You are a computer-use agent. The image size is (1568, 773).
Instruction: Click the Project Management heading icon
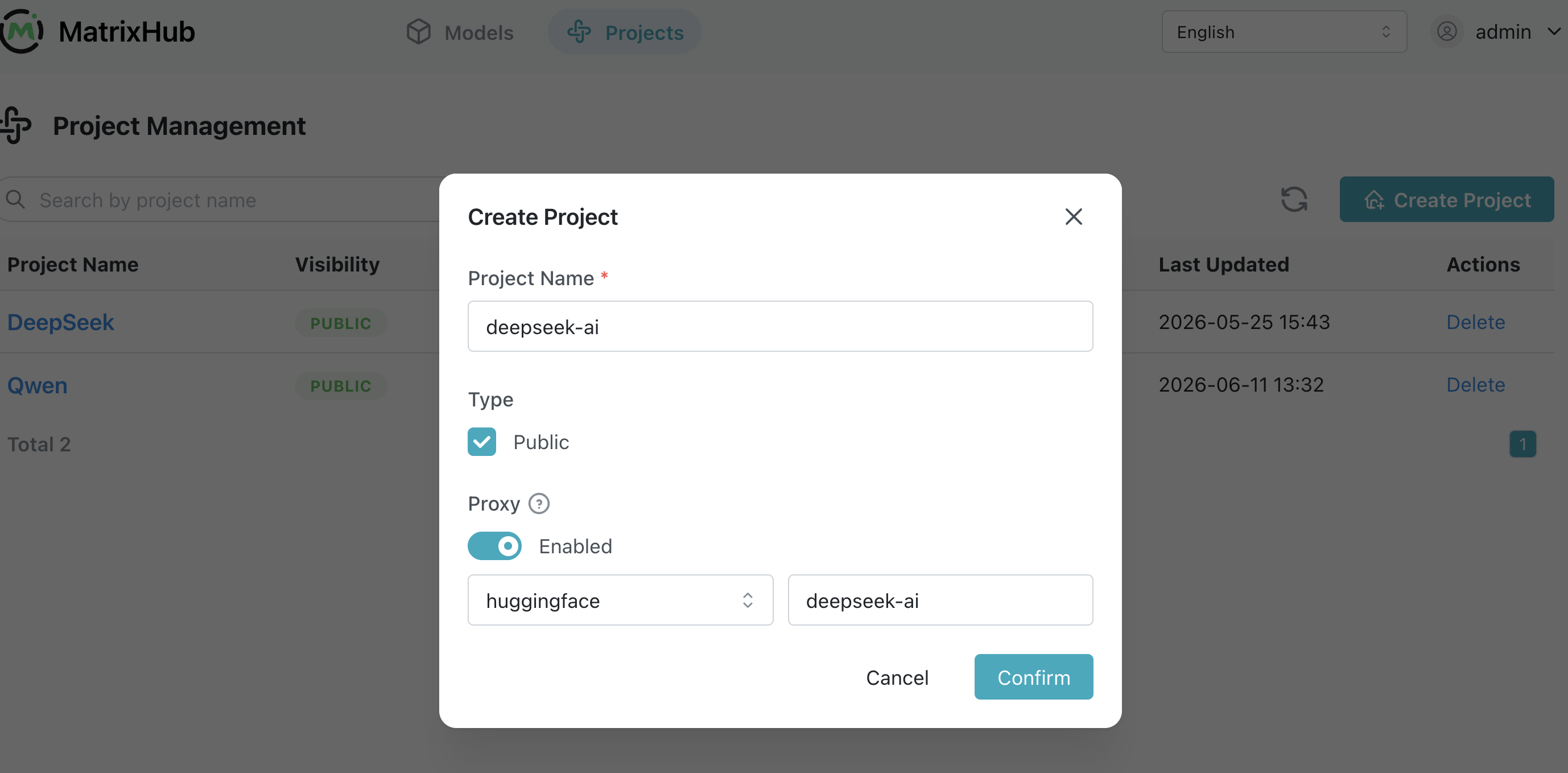pyautogui.click(x=16, y=125)
